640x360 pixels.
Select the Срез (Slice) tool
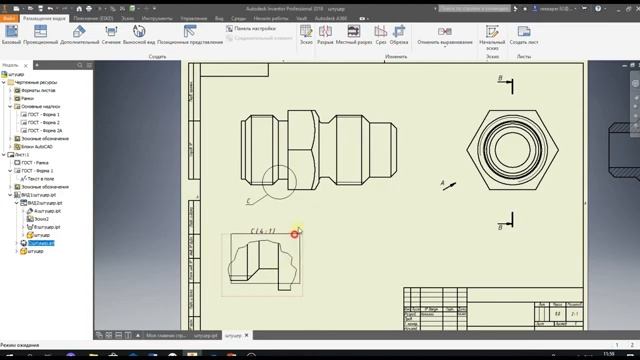380,34
